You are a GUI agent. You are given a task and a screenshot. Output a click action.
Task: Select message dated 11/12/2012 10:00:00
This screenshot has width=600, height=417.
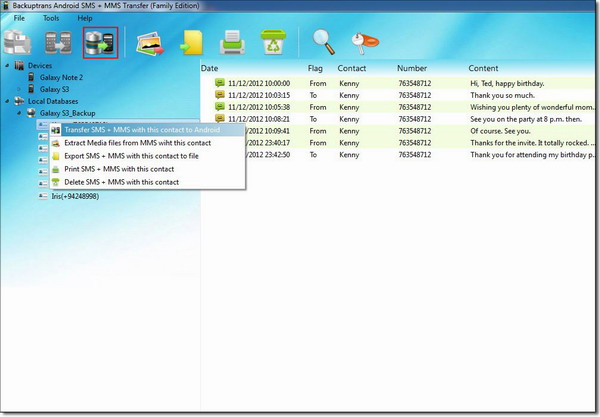259,83
